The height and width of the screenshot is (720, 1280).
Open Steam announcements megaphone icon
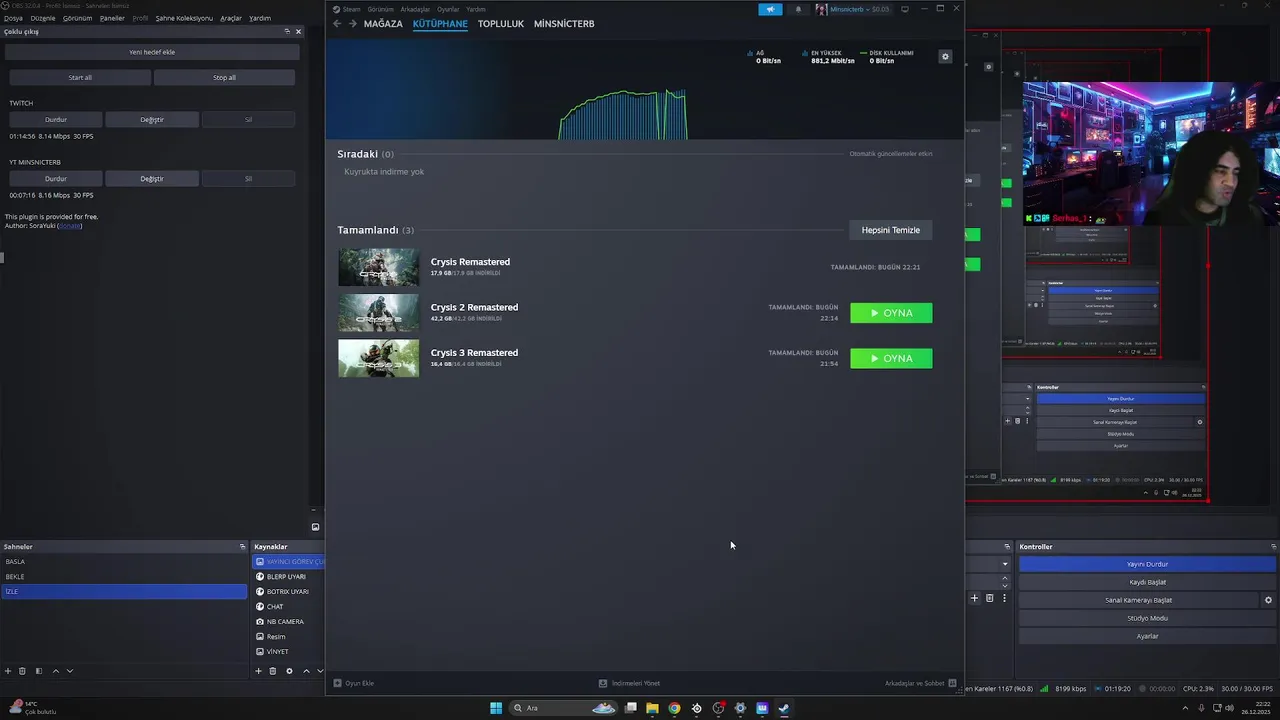point(770,9)
